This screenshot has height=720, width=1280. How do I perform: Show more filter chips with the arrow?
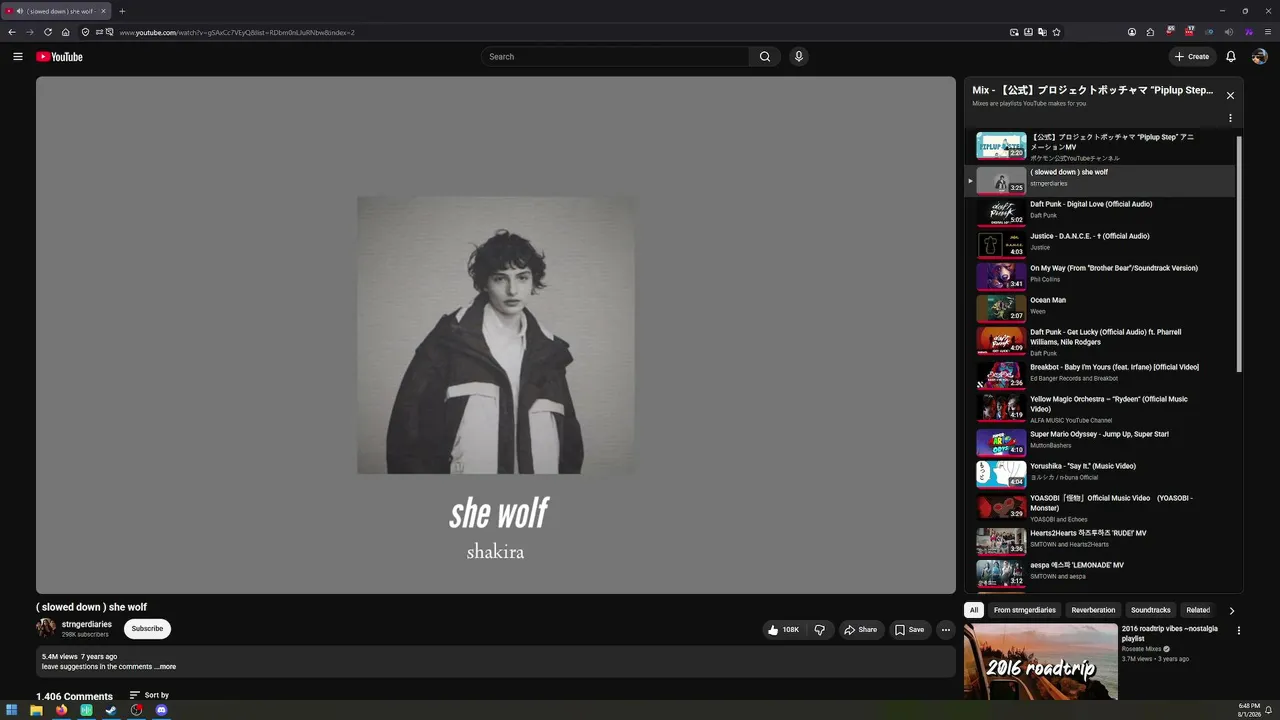point(1231,610)
